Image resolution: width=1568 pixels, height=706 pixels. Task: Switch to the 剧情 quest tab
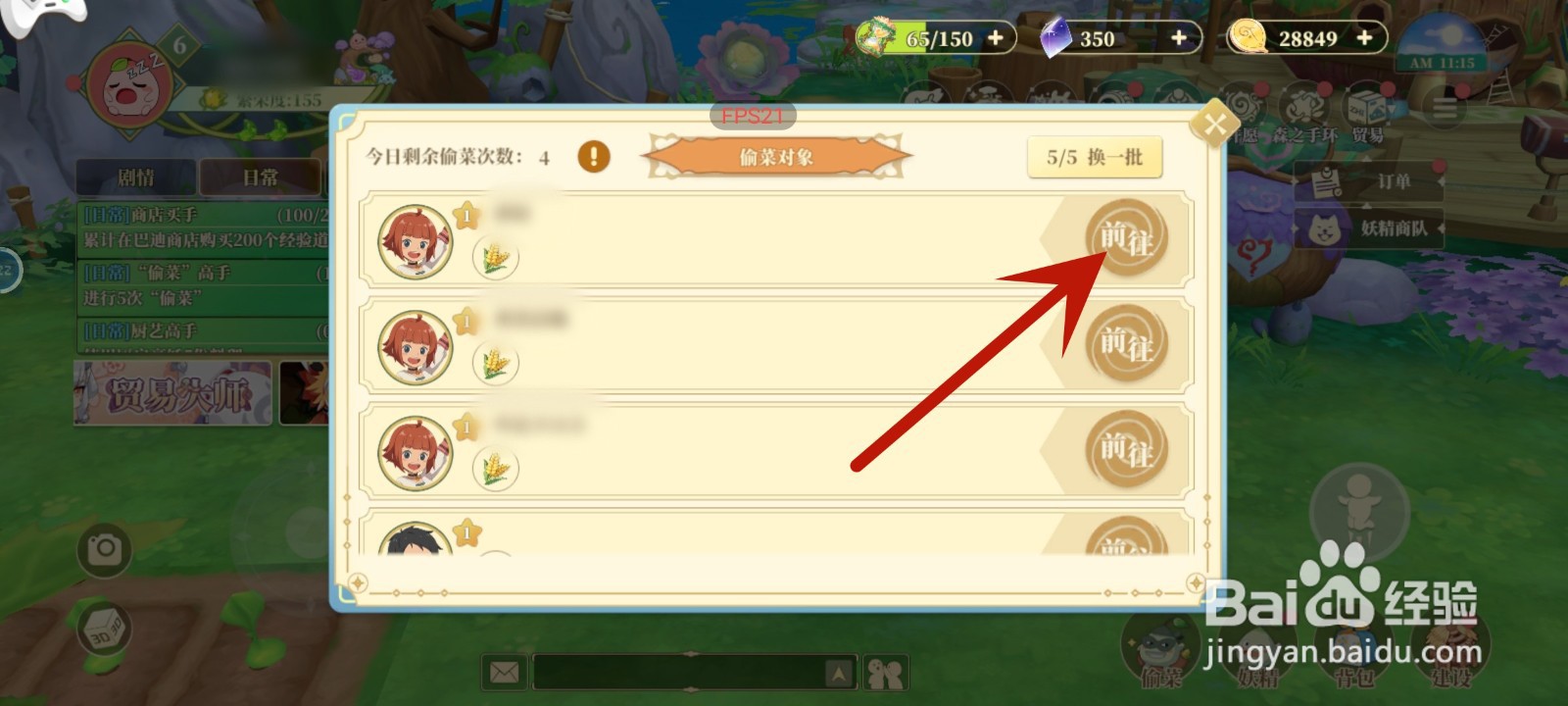coord(136,177)
